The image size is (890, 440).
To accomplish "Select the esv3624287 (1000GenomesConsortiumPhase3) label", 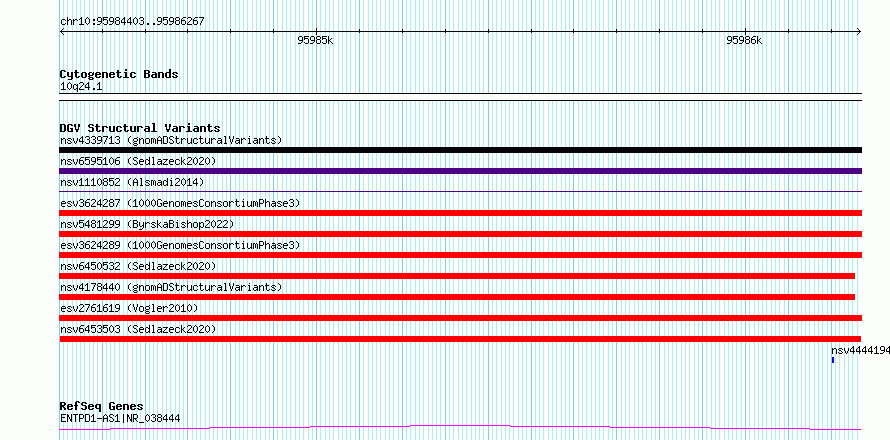I will (180, 203).
